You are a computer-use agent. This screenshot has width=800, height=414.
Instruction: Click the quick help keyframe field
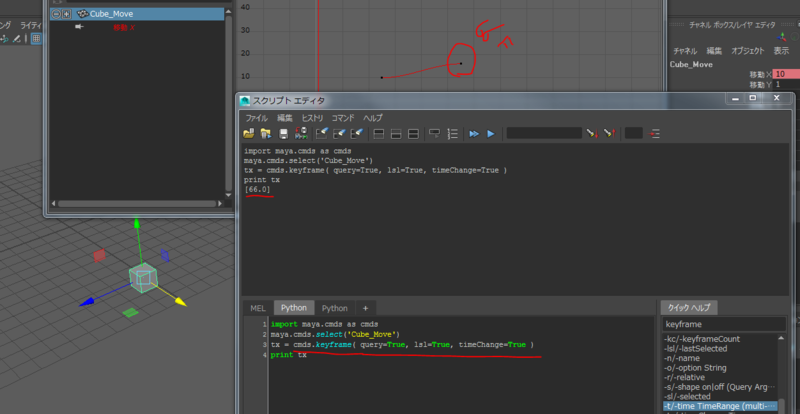pyautogui.click(x=724, y=324)
